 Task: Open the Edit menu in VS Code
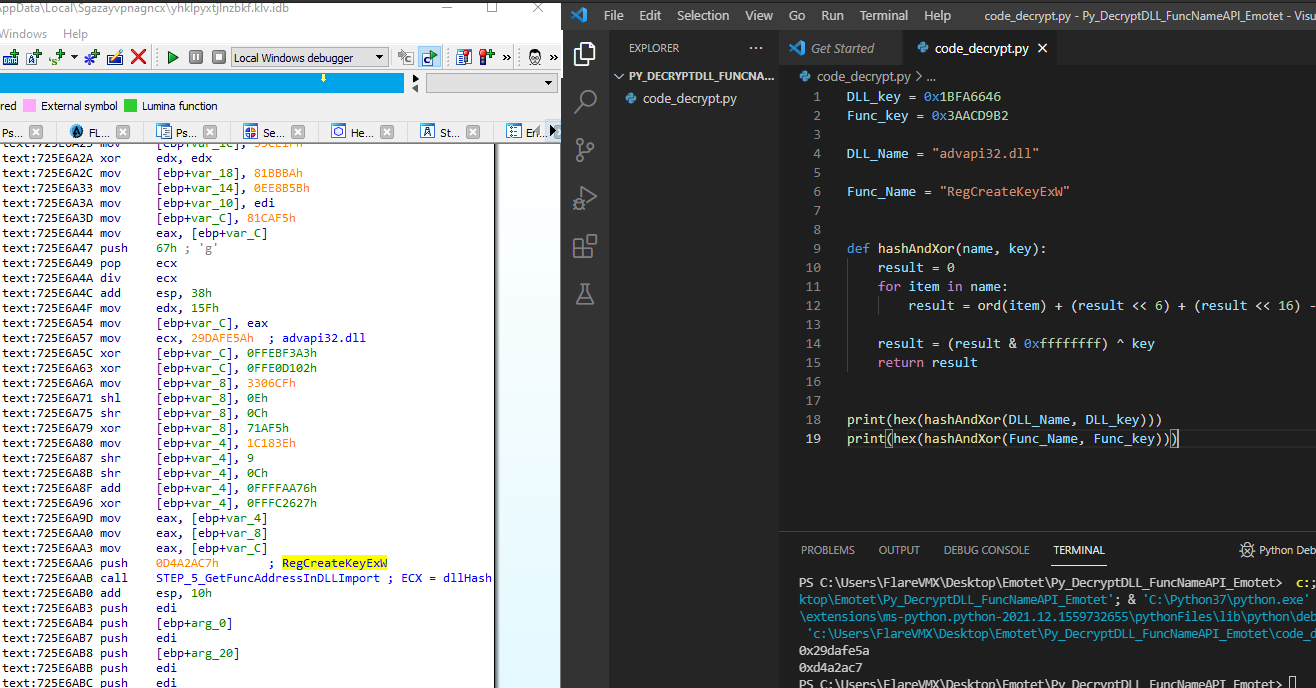tap(650, 15)
